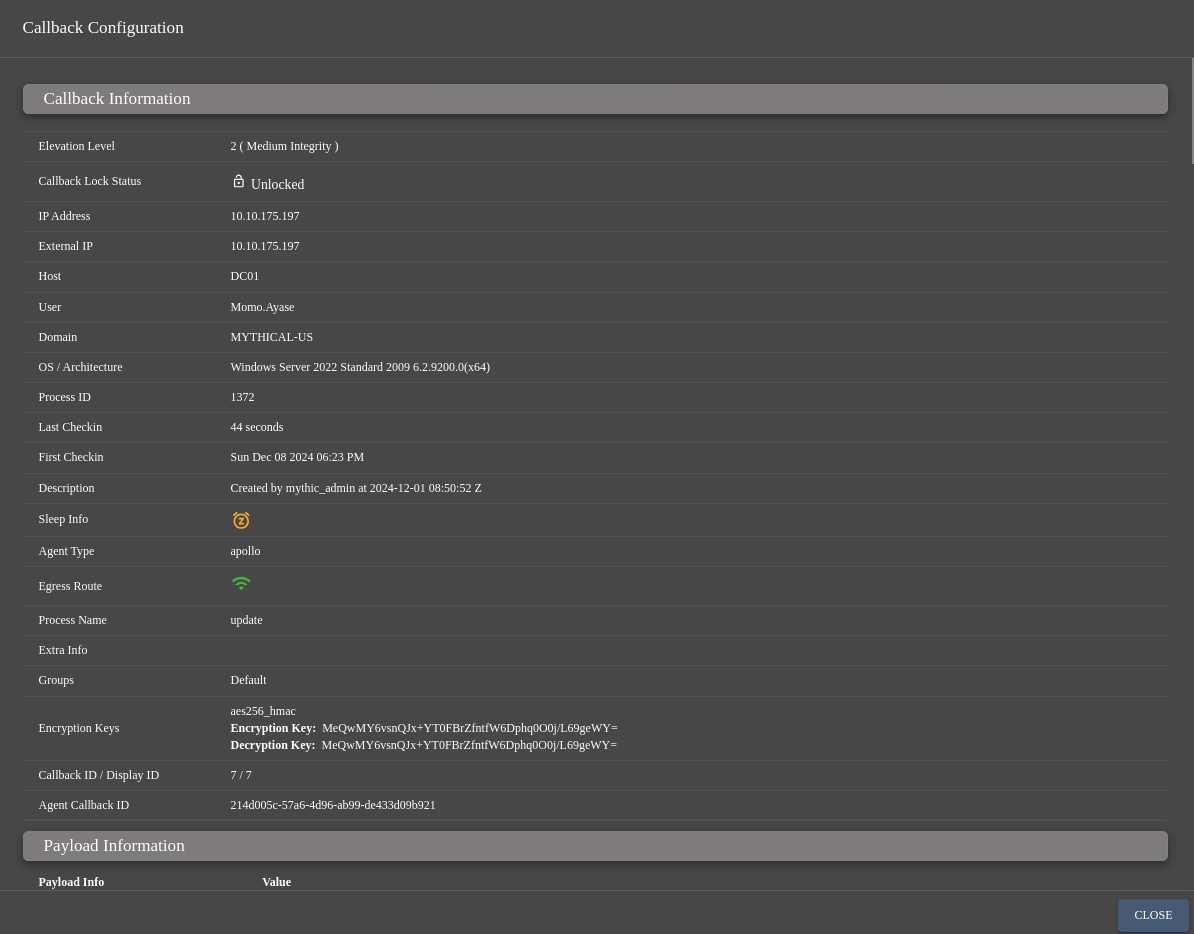Click the Callback ID value 7 / 7
The image size is (1194, 934).
coord(241,775)
